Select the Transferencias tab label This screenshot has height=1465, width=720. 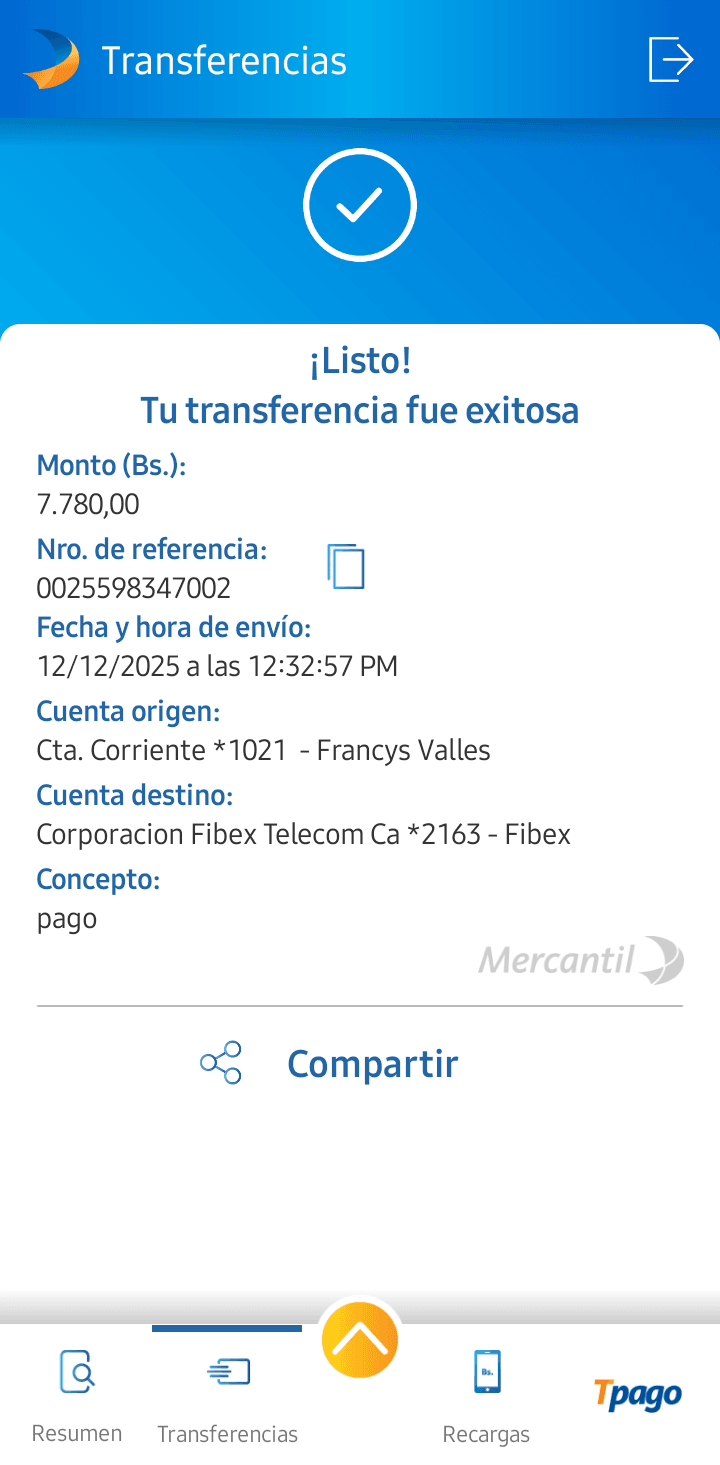point(227,1434)
